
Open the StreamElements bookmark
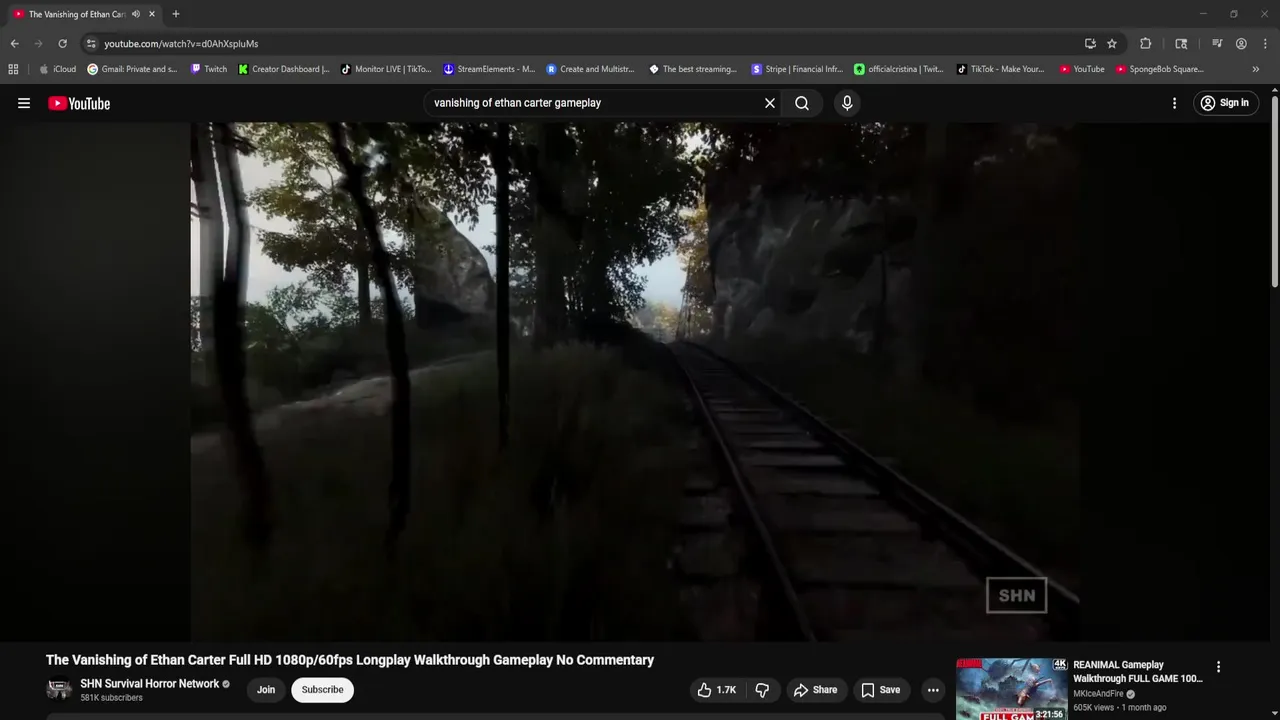coord(489,69)
